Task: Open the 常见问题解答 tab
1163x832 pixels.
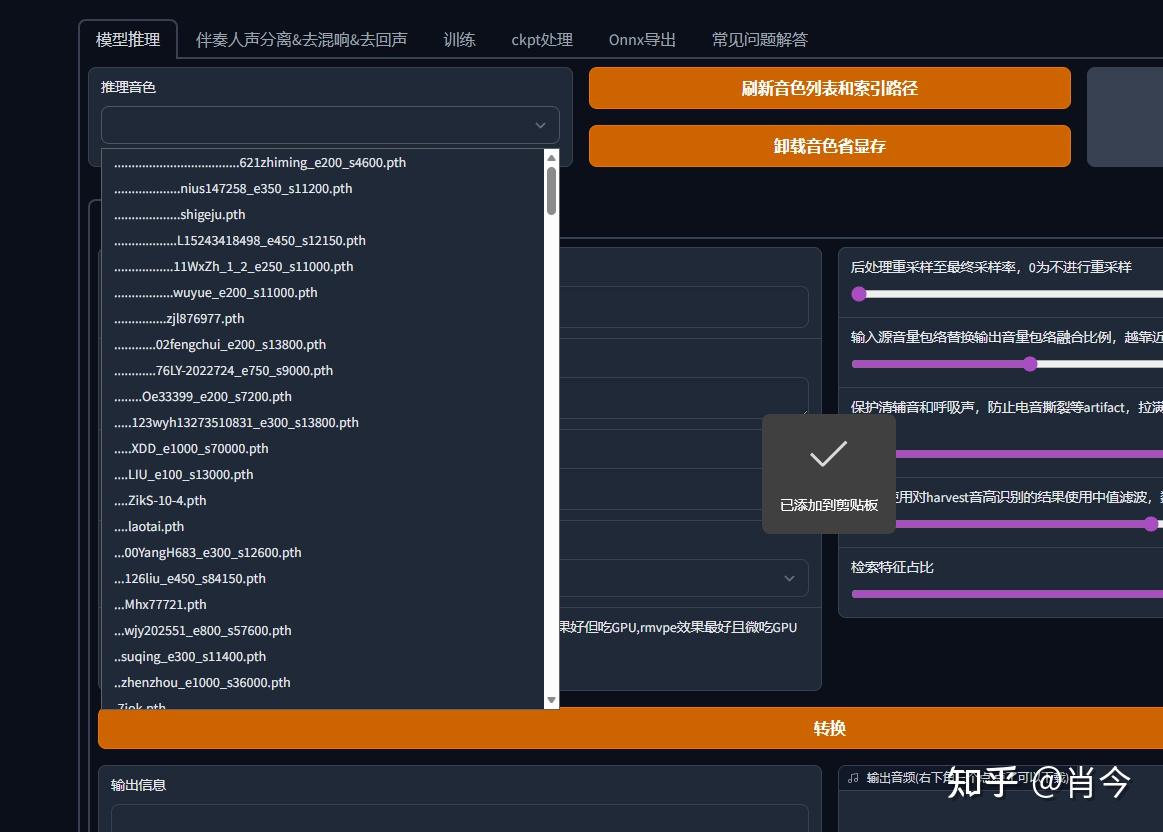Action: tap(760, 39)
